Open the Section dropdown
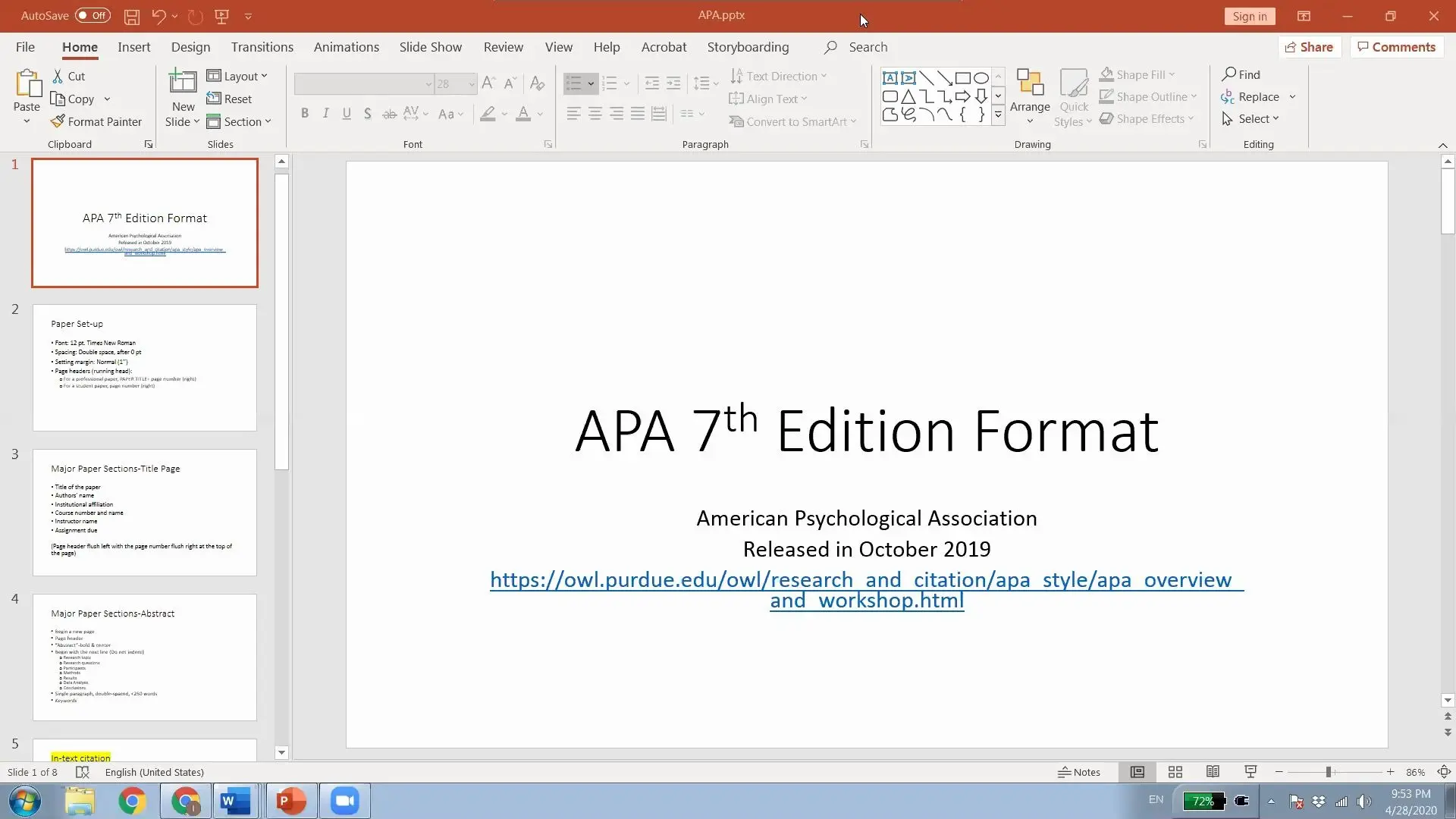The width and height of the screenshot is (1456, 819). click(x=238, y=121)
